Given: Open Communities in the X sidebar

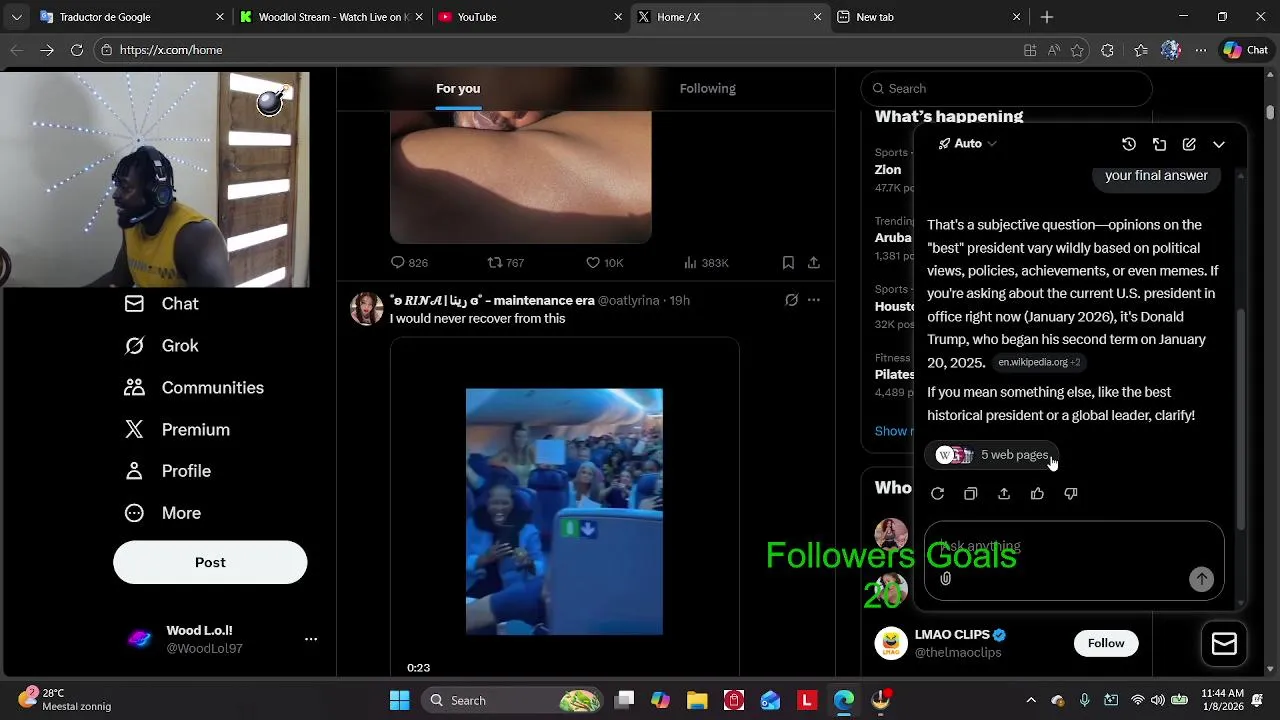Looking at the screenshot, I should (194, 388).
